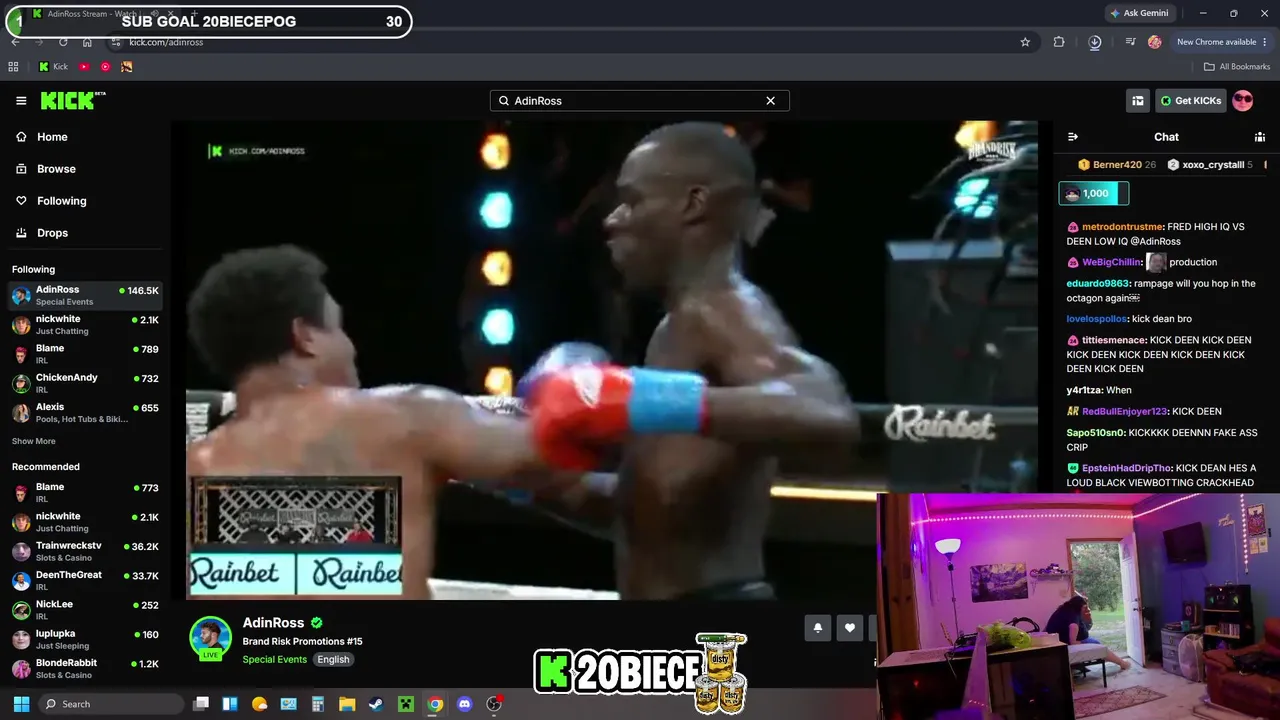1280x720 pixels.
Task: Open the user profile avatar menu
Action: [x=1243, y=101]
